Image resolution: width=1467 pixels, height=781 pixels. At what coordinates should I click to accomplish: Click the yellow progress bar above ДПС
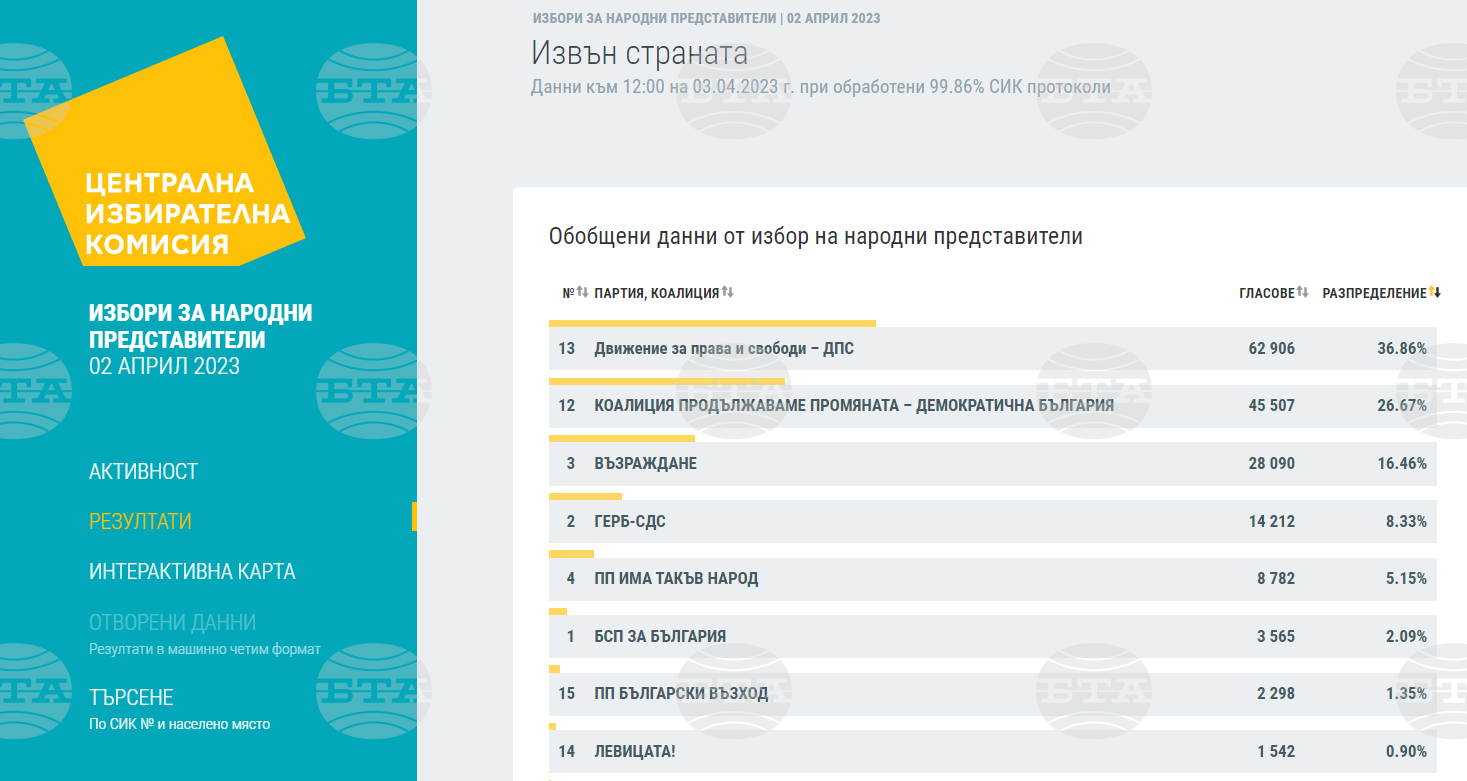coord(712,323)
